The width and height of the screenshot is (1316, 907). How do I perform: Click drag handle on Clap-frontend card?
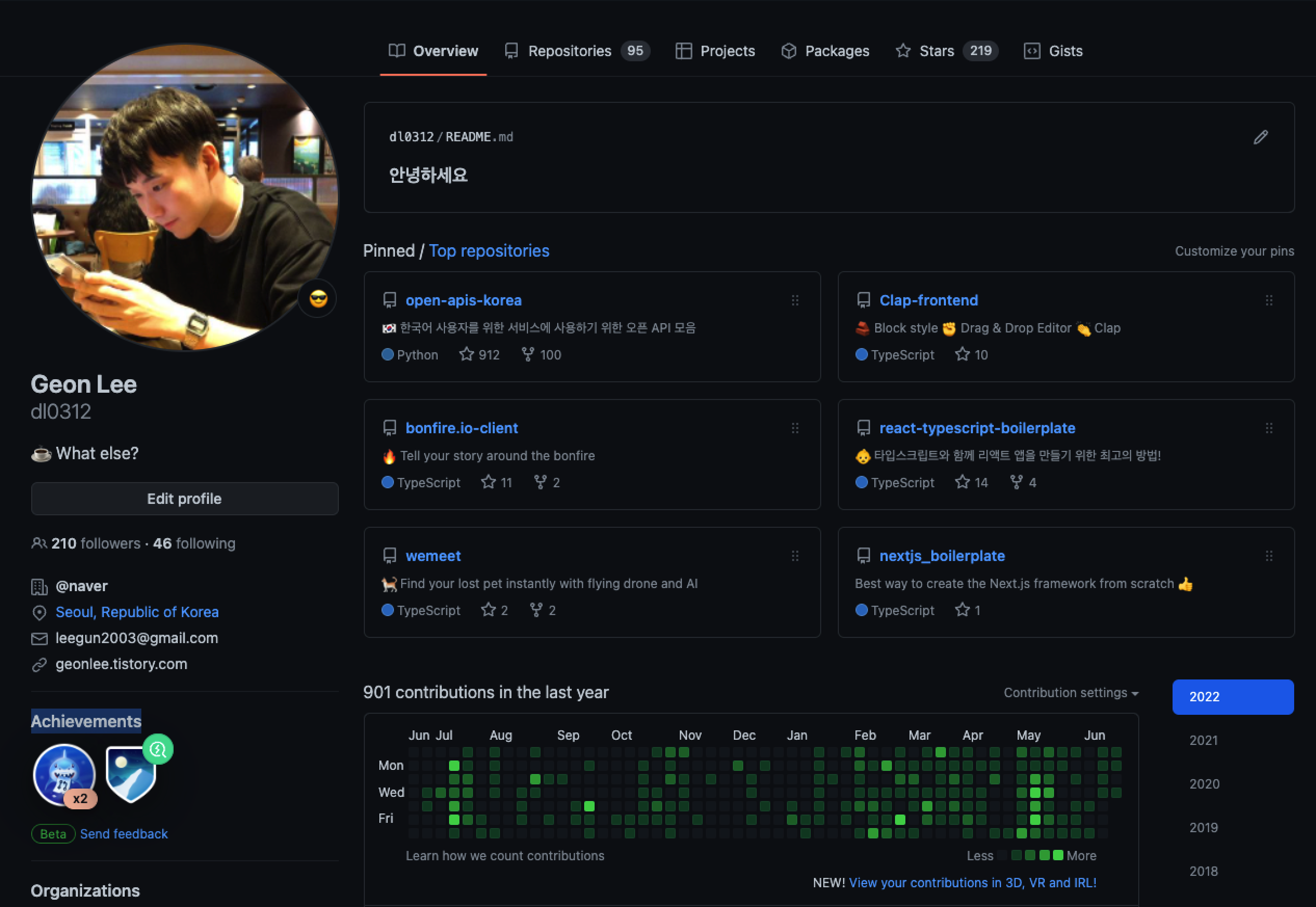tap(1269, 300)
